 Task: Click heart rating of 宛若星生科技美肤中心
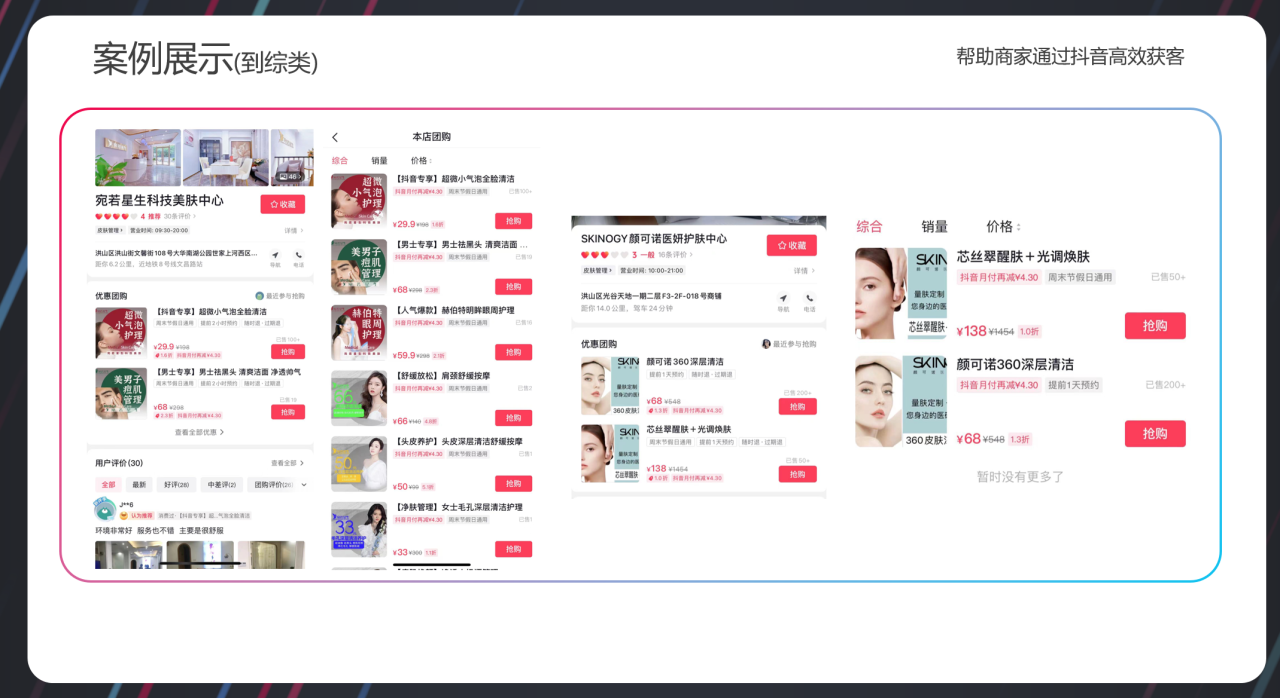point(116,216)
